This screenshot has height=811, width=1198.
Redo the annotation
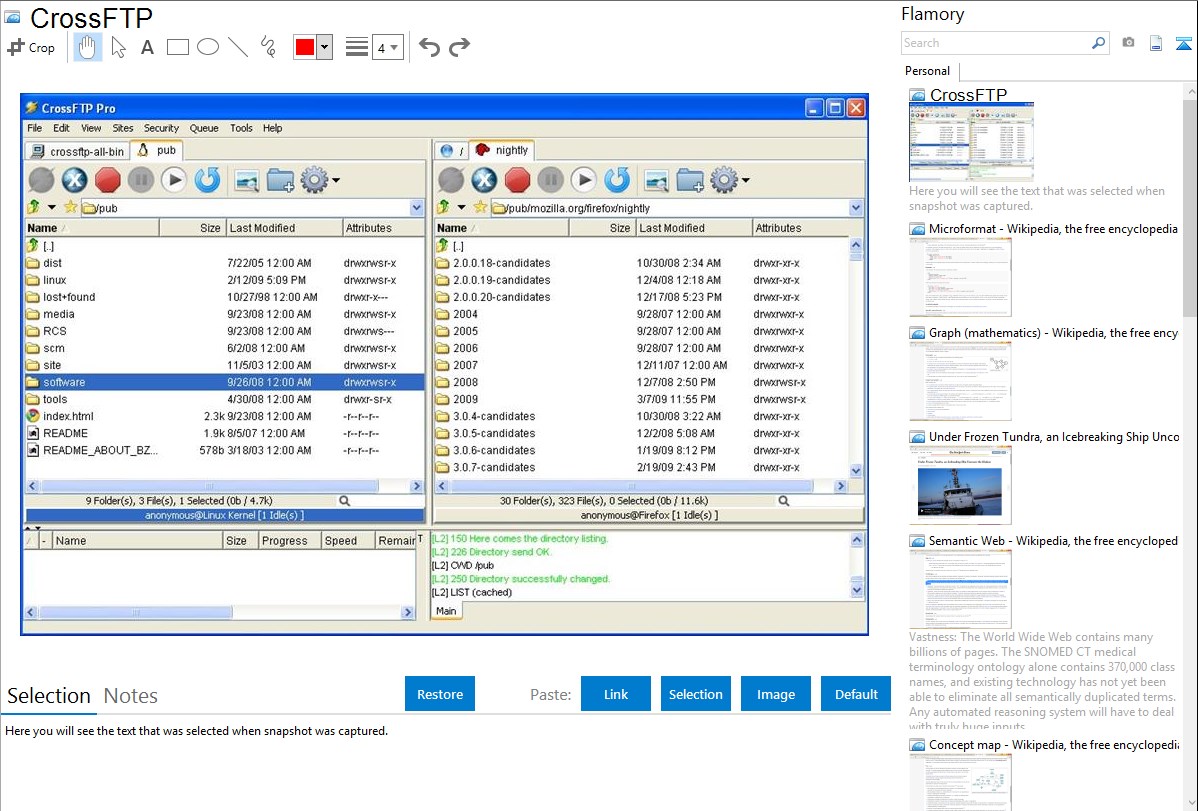[459, 47]
